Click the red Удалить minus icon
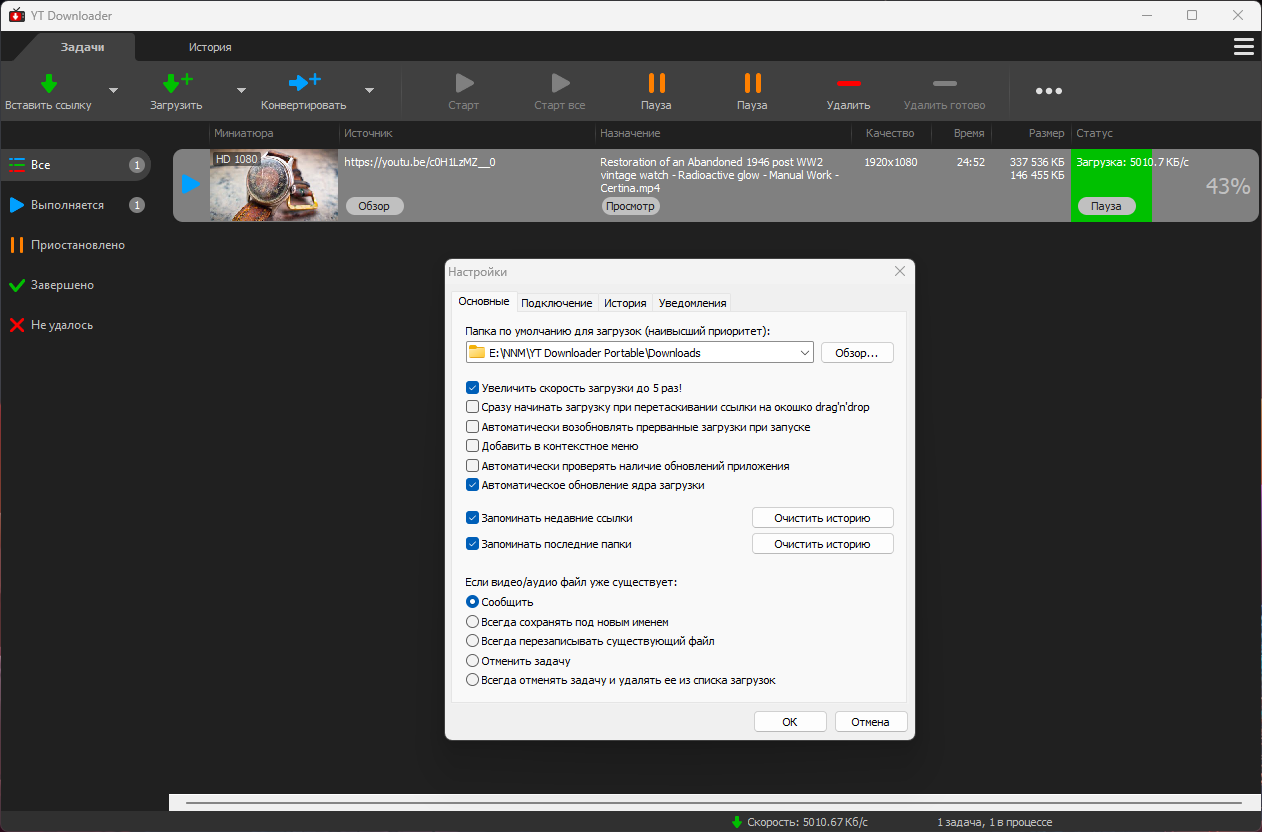 848,83
